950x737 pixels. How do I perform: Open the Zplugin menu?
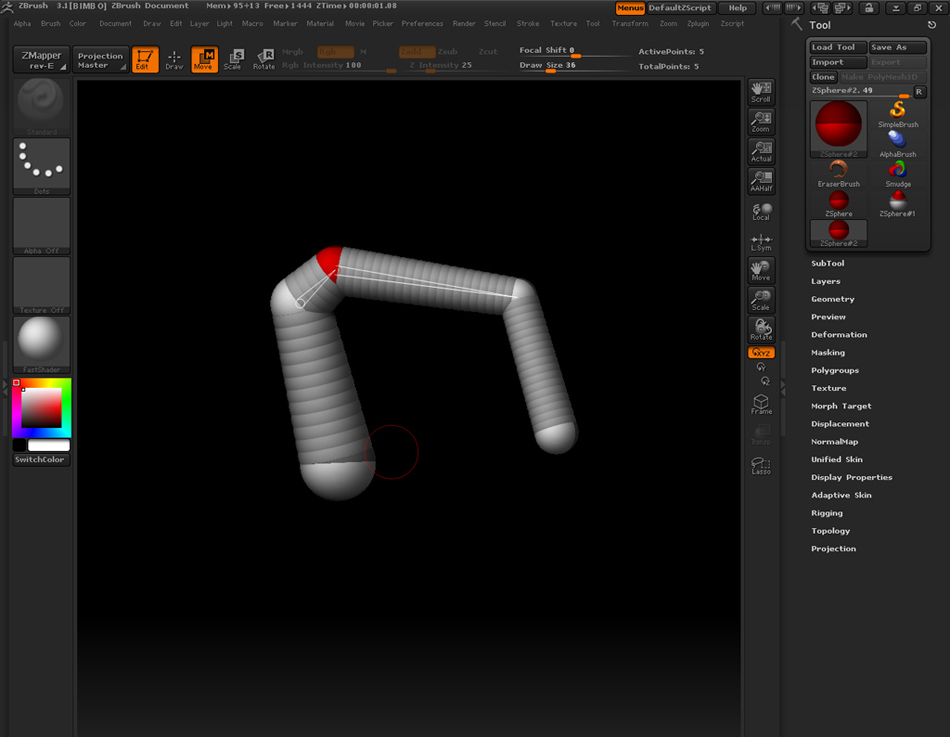[700, 23]
